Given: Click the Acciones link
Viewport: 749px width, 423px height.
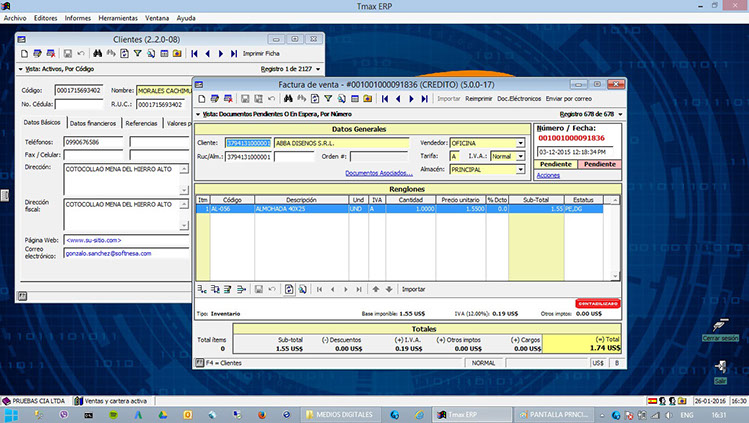Looking at the screenshot, I should (x=548, y=175).
